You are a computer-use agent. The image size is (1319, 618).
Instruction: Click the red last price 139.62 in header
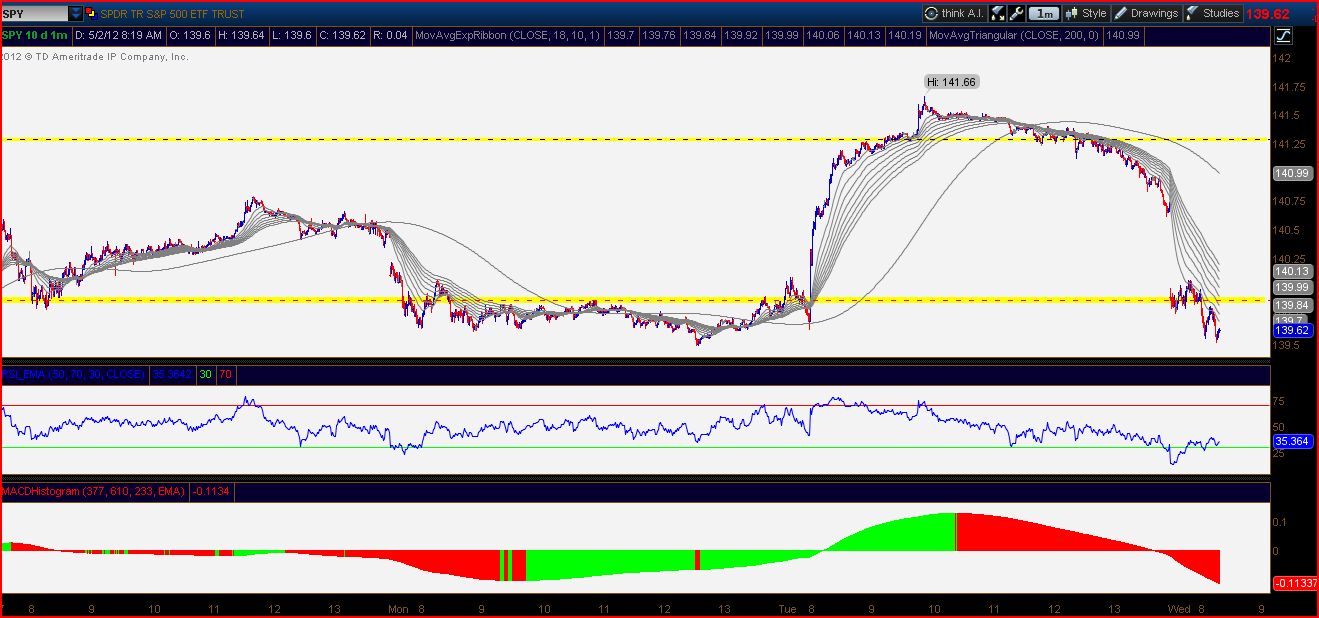pos(1268,14)
